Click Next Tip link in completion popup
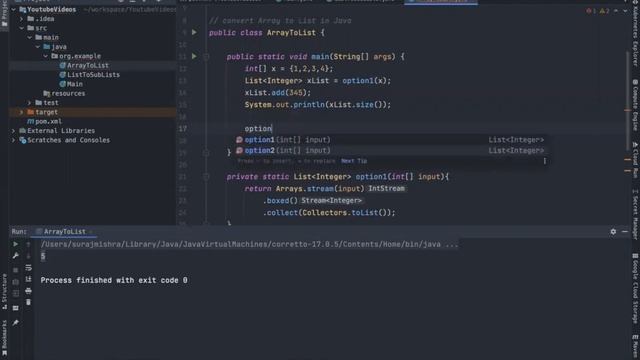The height and width of the screenshot is (360, 640). 354,161
